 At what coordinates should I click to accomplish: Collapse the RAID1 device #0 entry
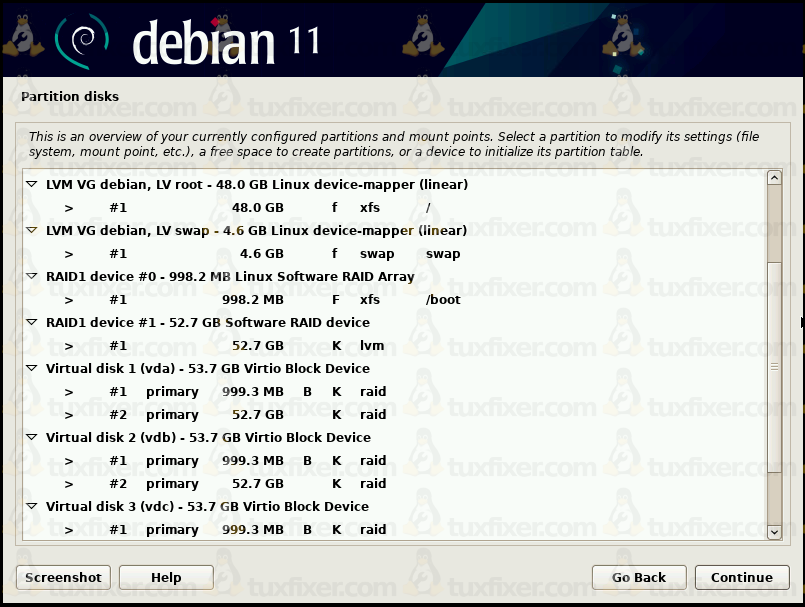coord(32,277)
